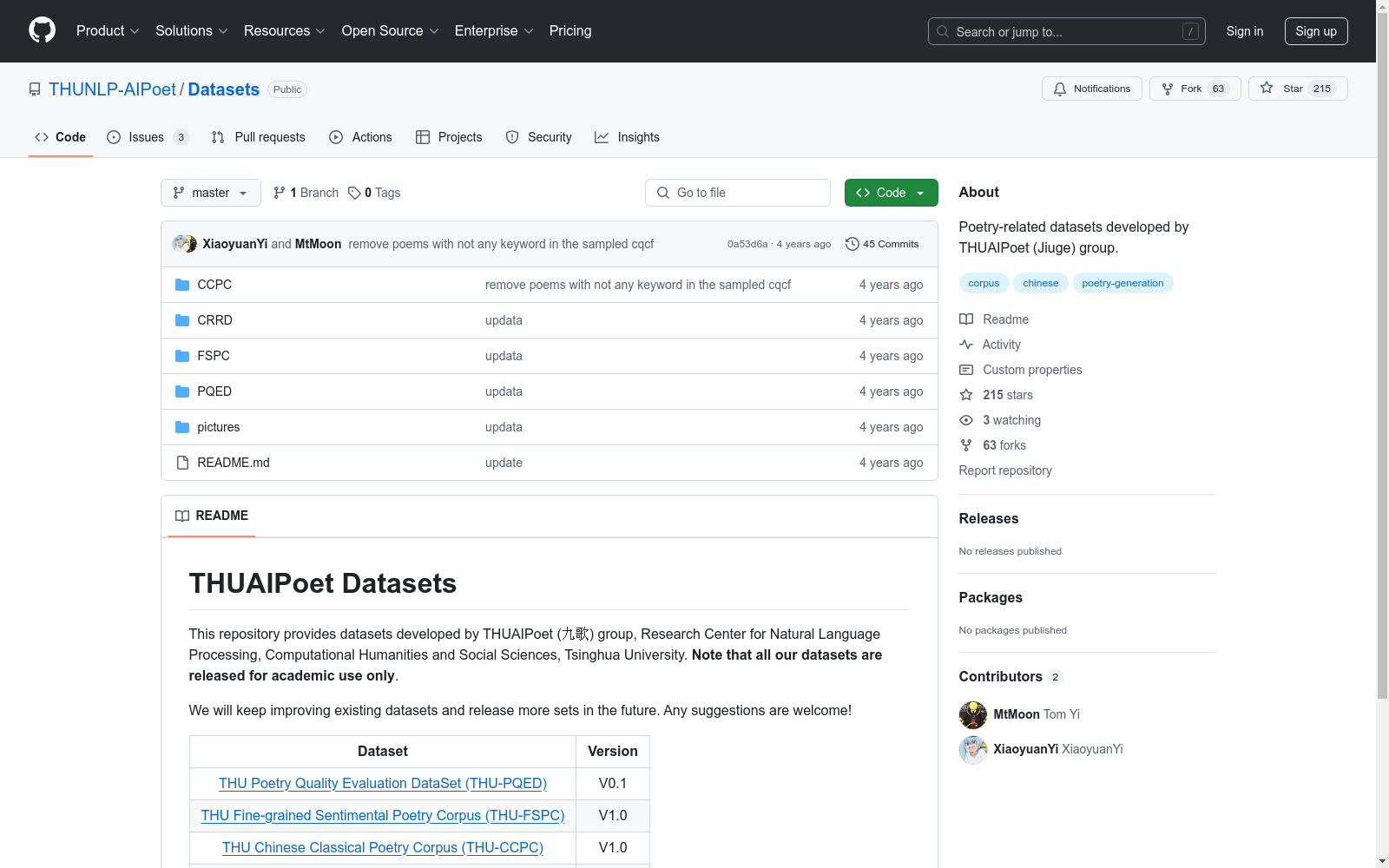Click MtMoon author name in commit bar
Image resolution: width=1389 pixels, height=868 pixels.
(x=318, y=244)
